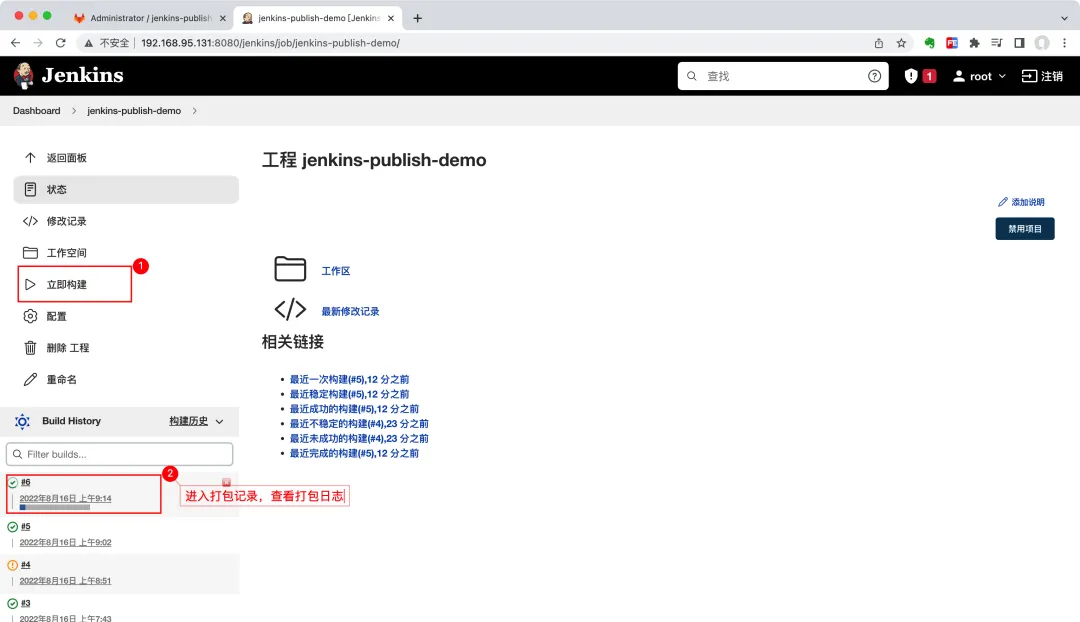Open browser three-dot menu

click(x=1064, y=43)
